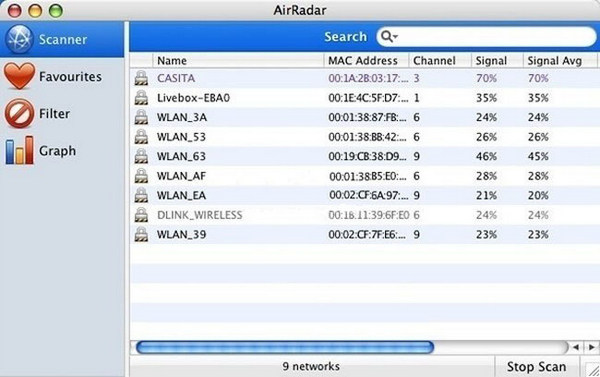Open the search magnifier options dropdown
Viewport: 600px width, 377px height.
pyautogui.click(x=390, y=37)
